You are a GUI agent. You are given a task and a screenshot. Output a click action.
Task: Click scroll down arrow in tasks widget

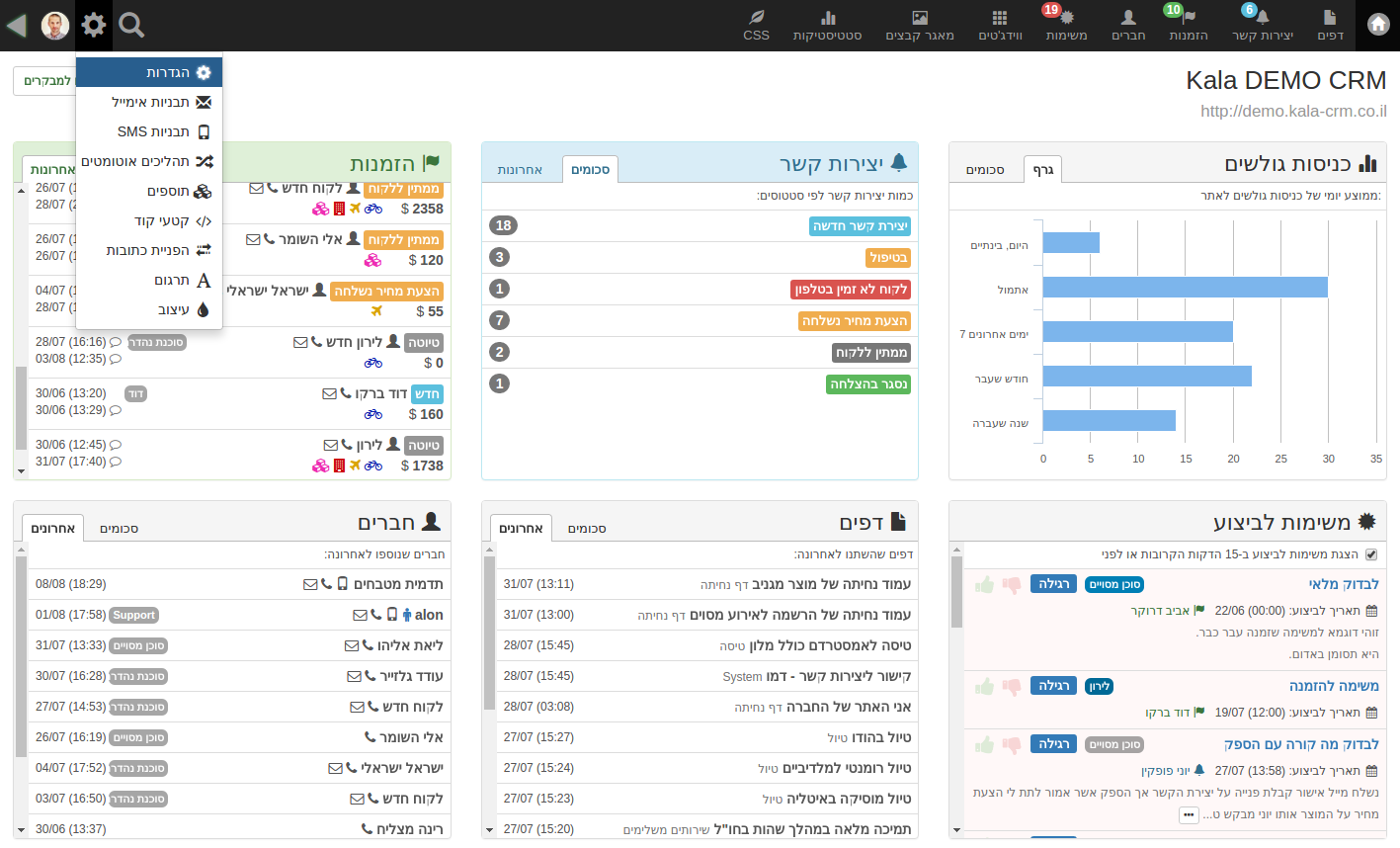tap(956, 830)
